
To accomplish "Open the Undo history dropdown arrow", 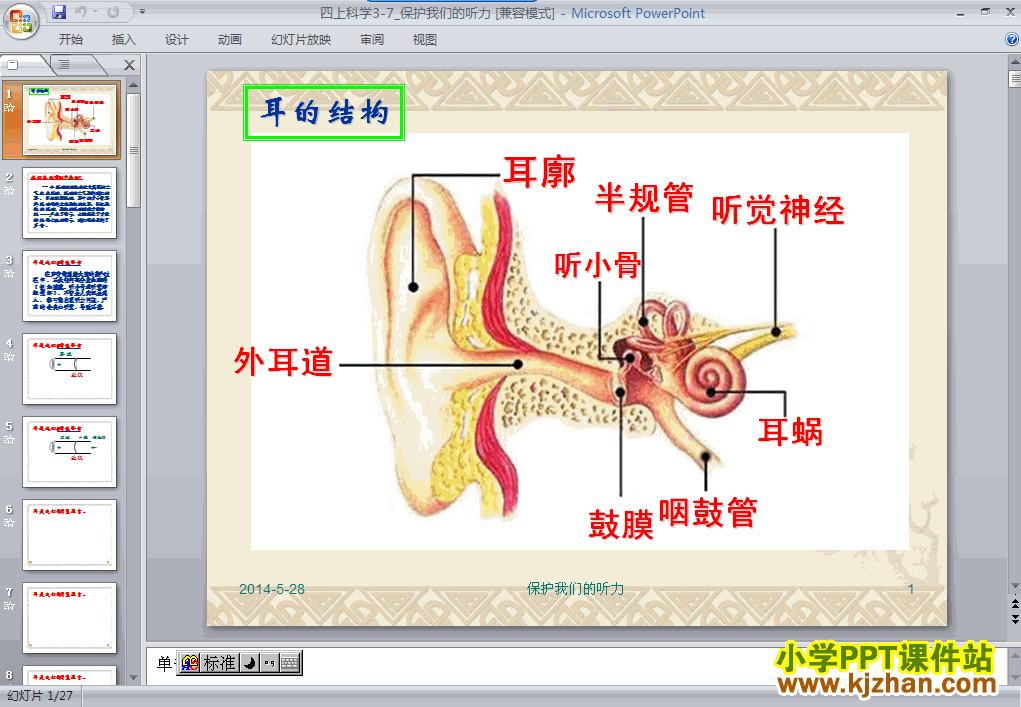I will point(95,12).
